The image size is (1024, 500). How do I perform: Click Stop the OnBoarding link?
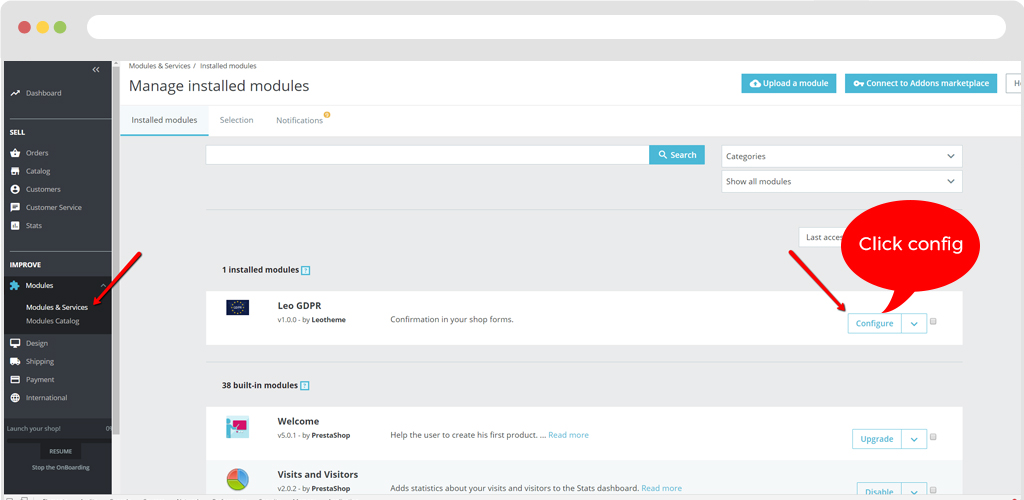coord(61,467)
